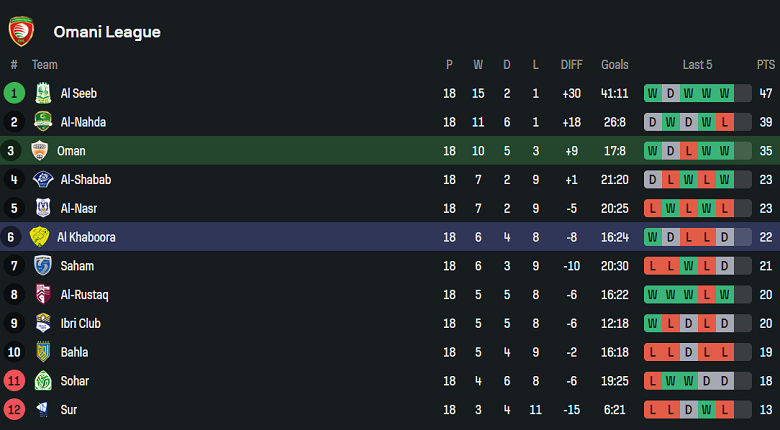
Task: Click the Al Khaboora club crest
Action: coord(39,237)
